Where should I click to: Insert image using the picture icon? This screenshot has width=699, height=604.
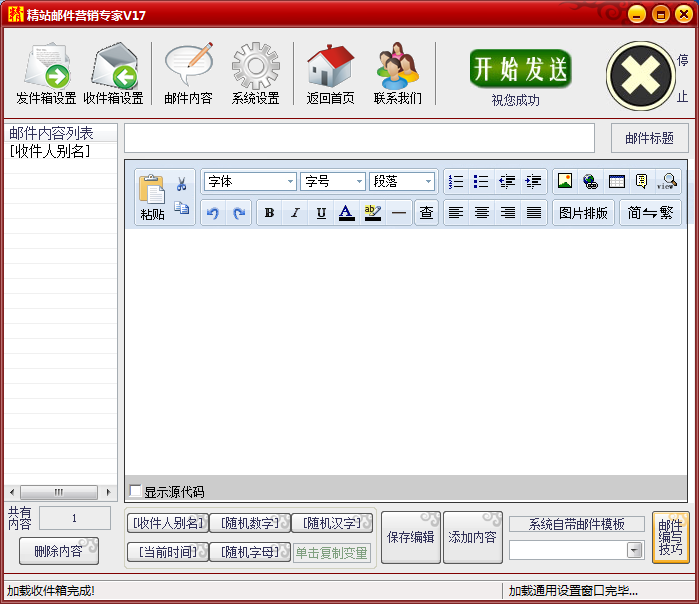(x=565, y=182)
